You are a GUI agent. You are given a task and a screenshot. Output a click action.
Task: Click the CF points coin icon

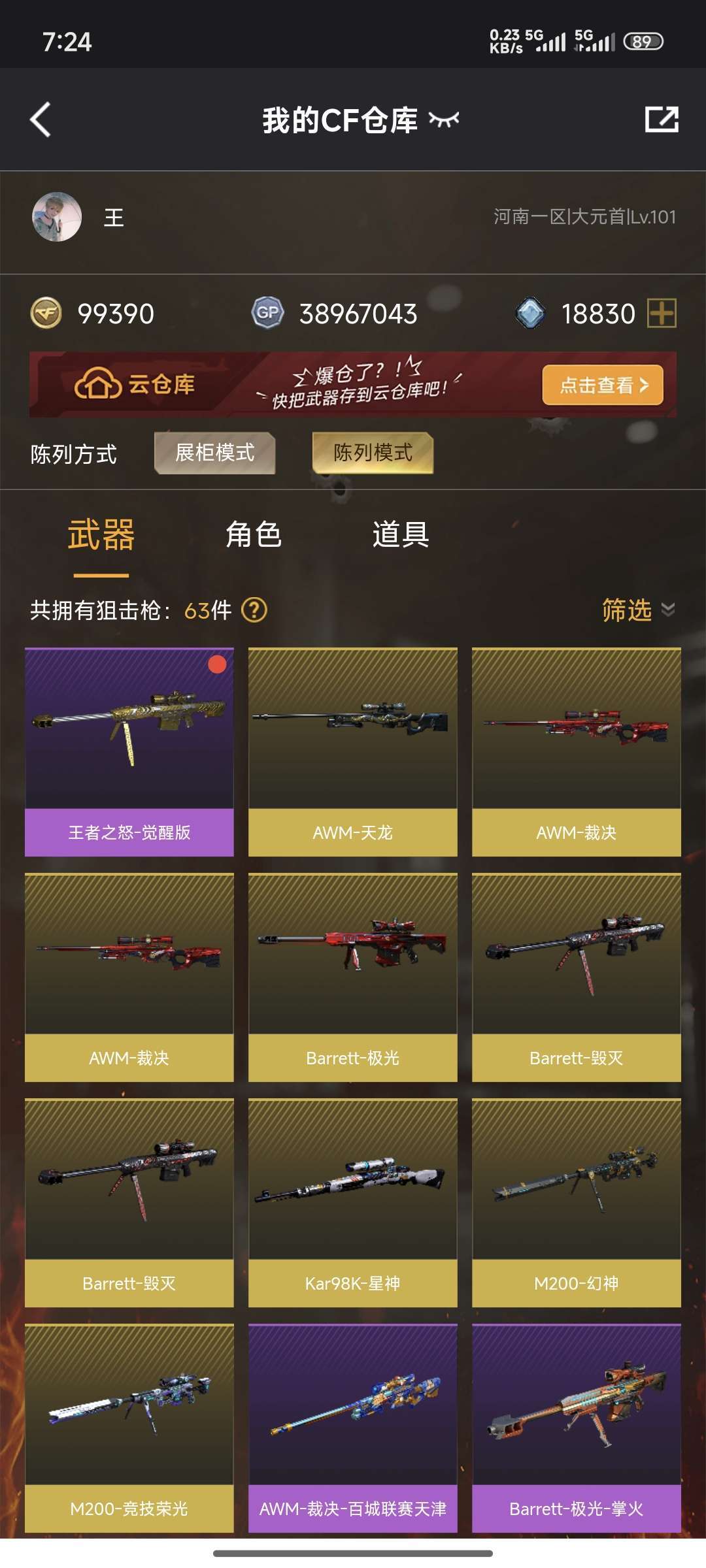[46, 313]
